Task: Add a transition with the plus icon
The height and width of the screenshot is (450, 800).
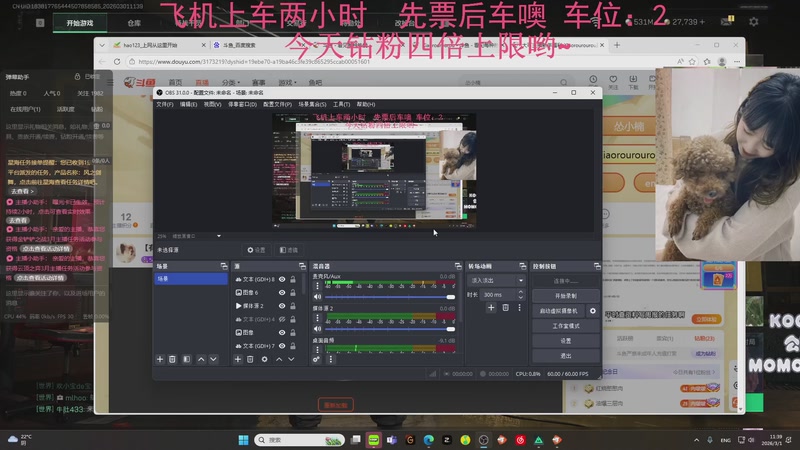Action: click(x=491, y=308)
